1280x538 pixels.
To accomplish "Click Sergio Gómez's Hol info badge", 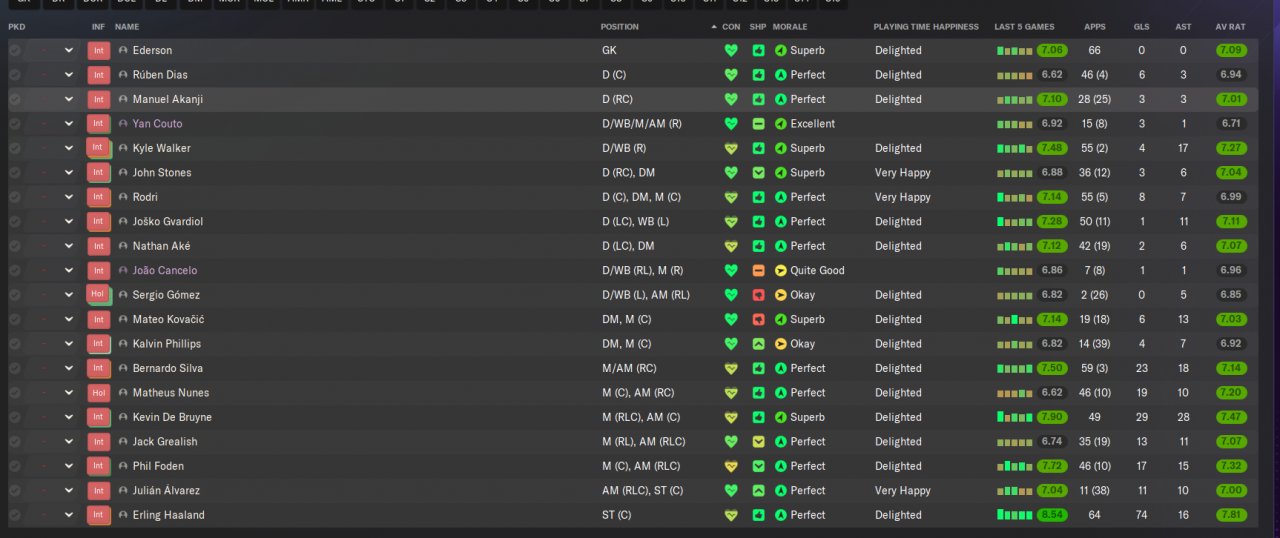I will pos(98,295).
